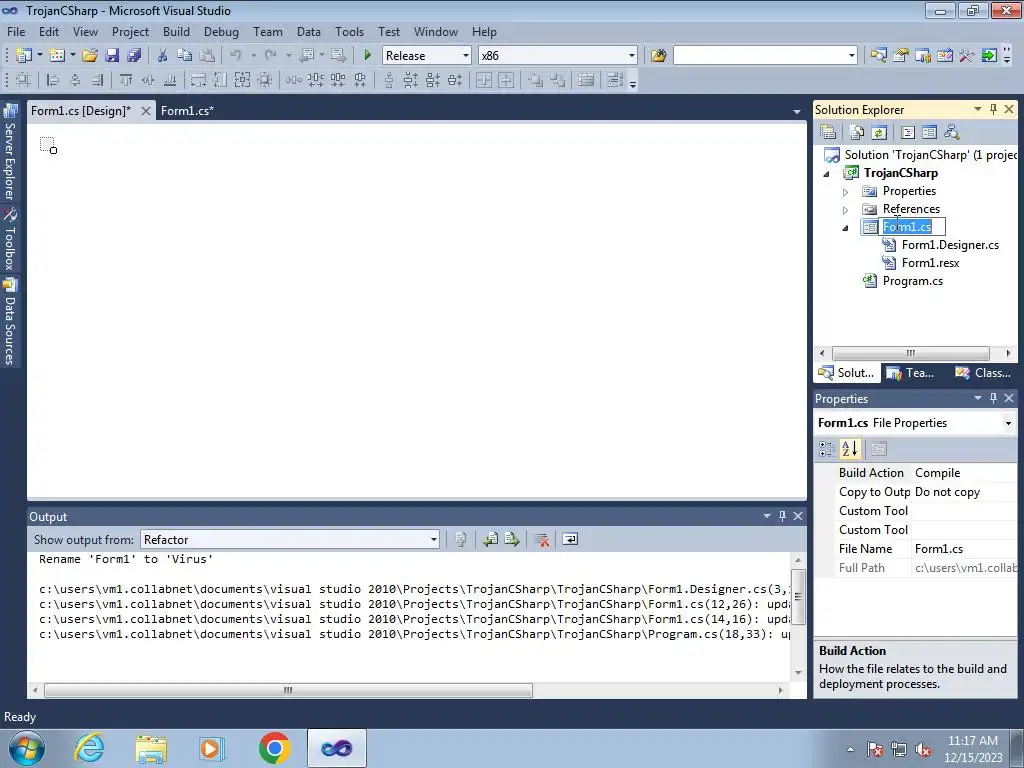
Task: Toggle Alphabetical sort in Properties panel
Action: click(850, 449)
